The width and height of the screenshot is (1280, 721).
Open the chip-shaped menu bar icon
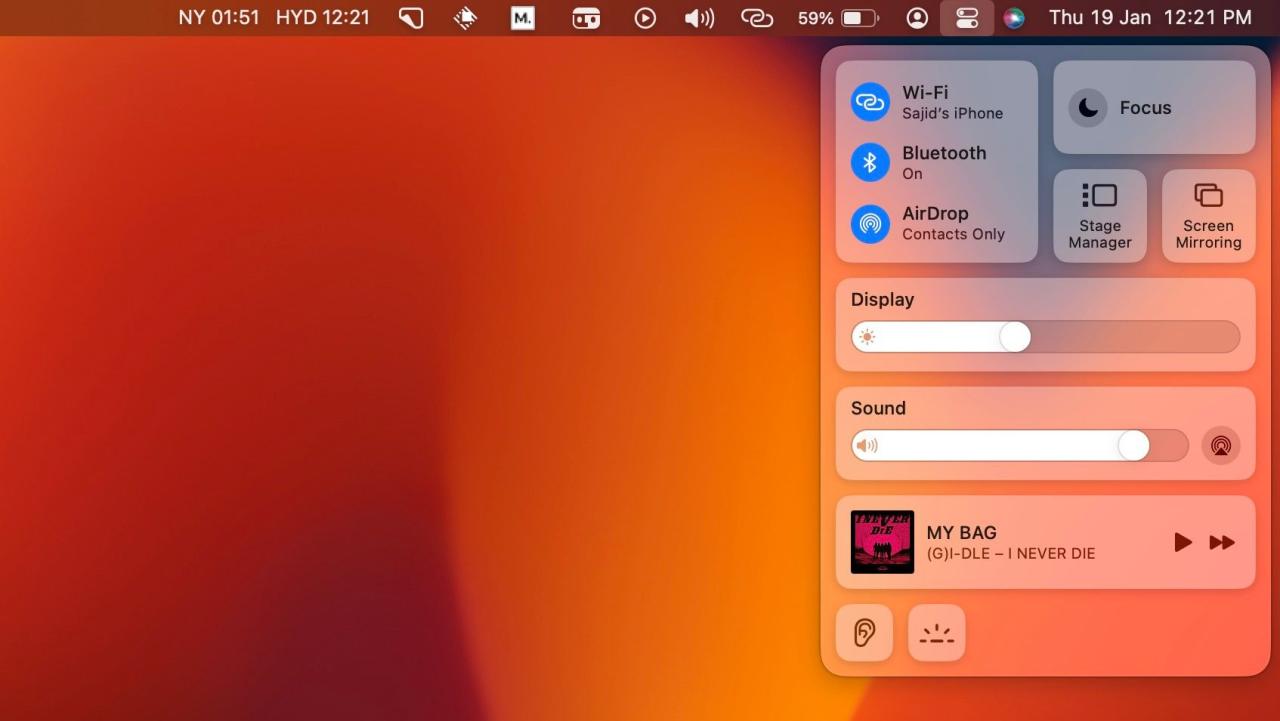[465, 18]
